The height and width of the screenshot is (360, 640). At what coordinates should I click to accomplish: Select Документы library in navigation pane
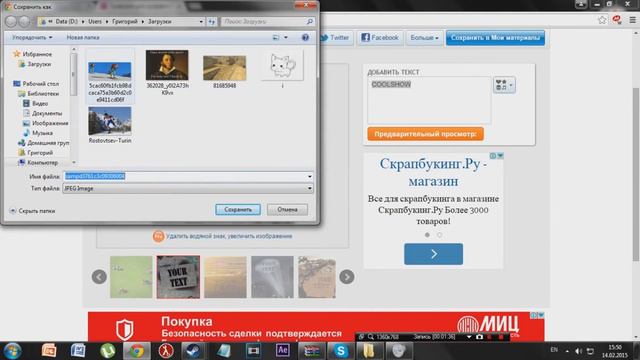[x=42, y=113]
